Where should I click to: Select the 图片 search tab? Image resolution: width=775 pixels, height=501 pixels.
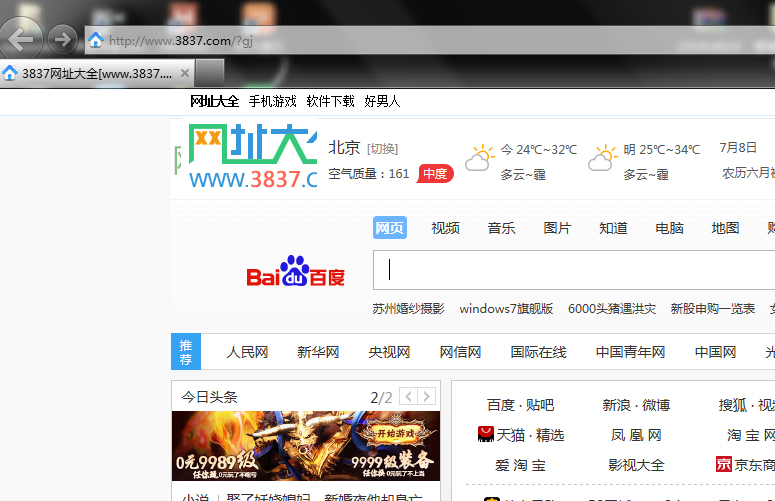tap(558, 228)
